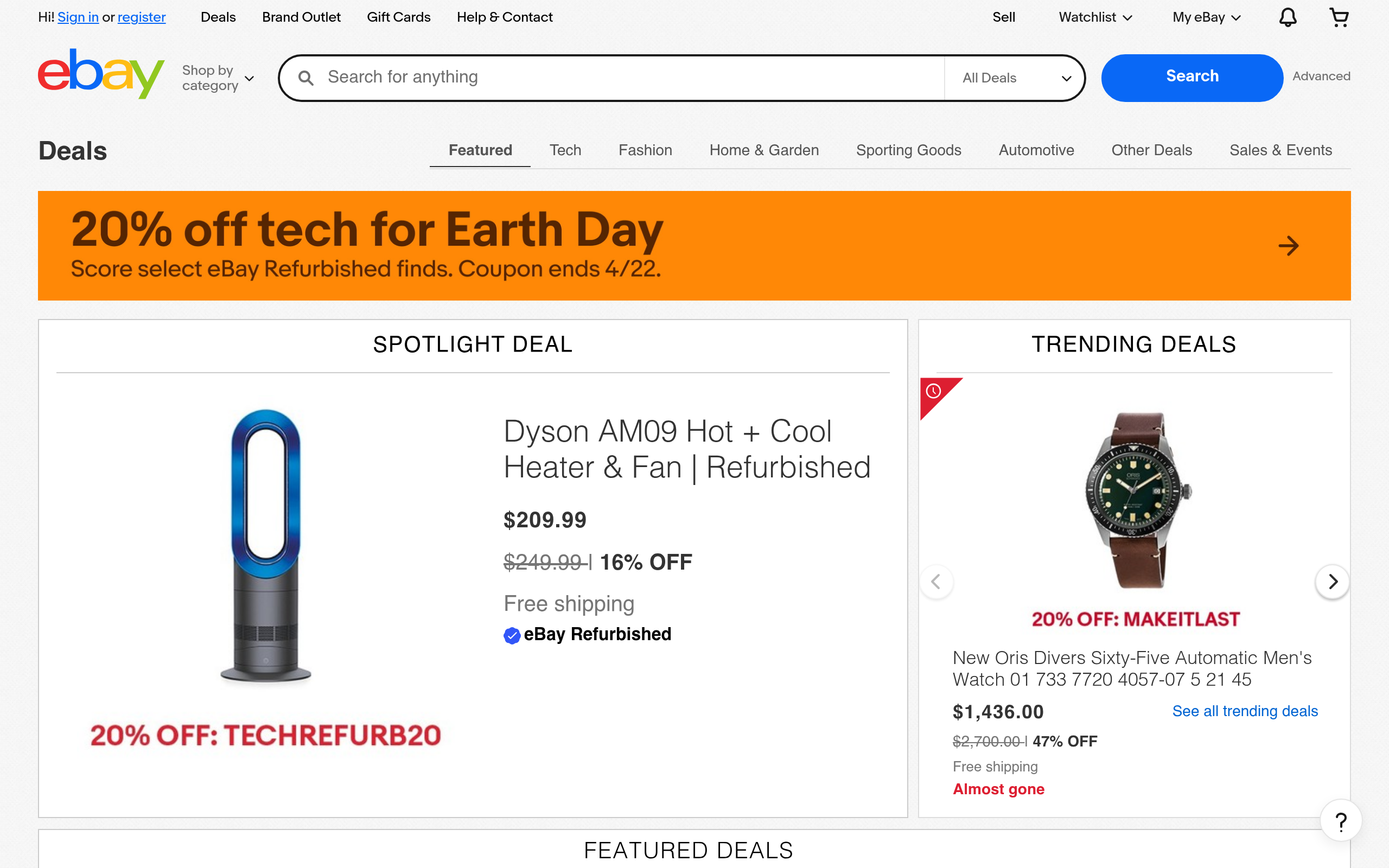Show previous trending deal with left arrow

[x=936, y=582]
